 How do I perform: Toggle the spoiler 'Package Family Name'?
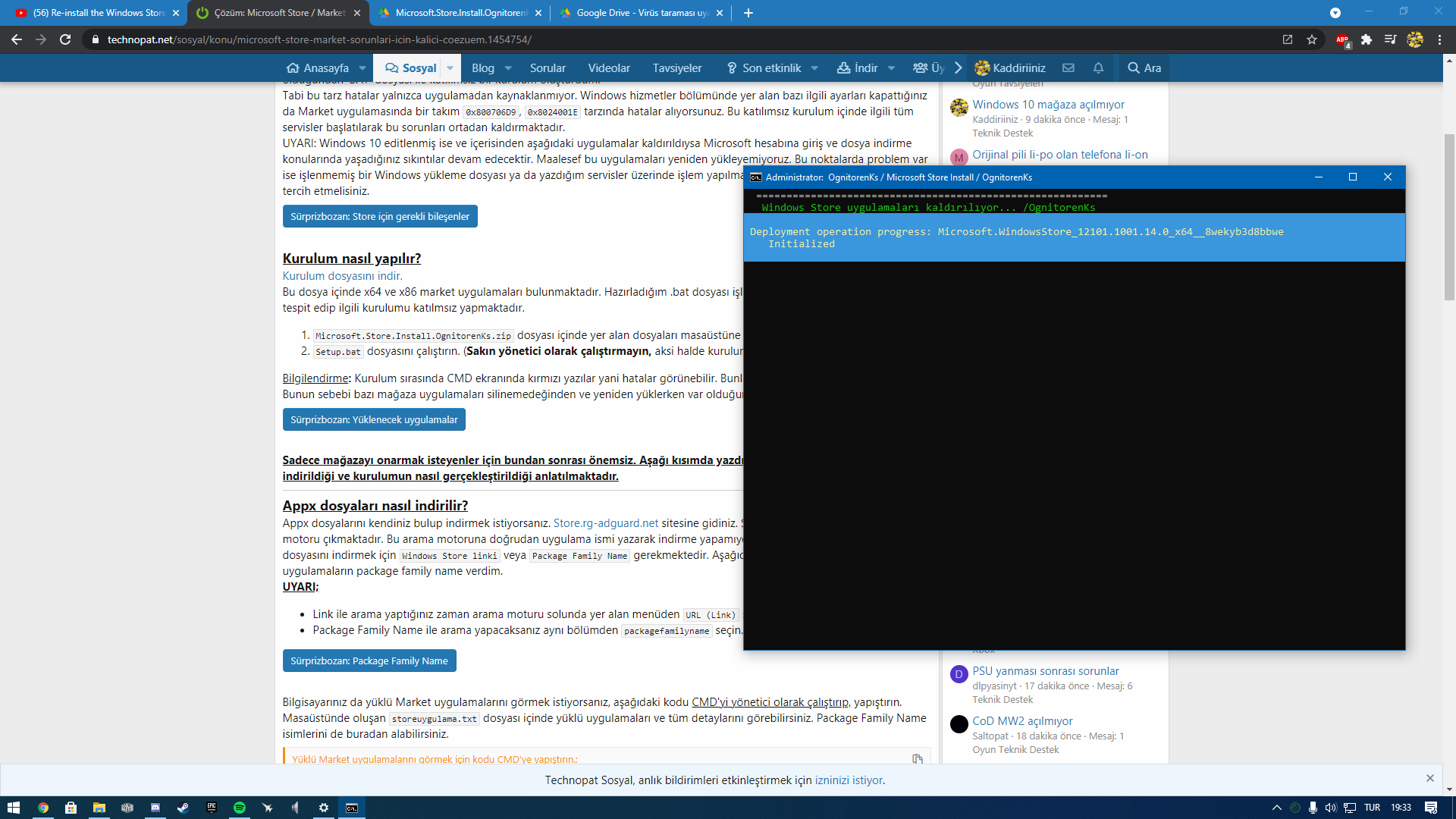pos(369,661)
